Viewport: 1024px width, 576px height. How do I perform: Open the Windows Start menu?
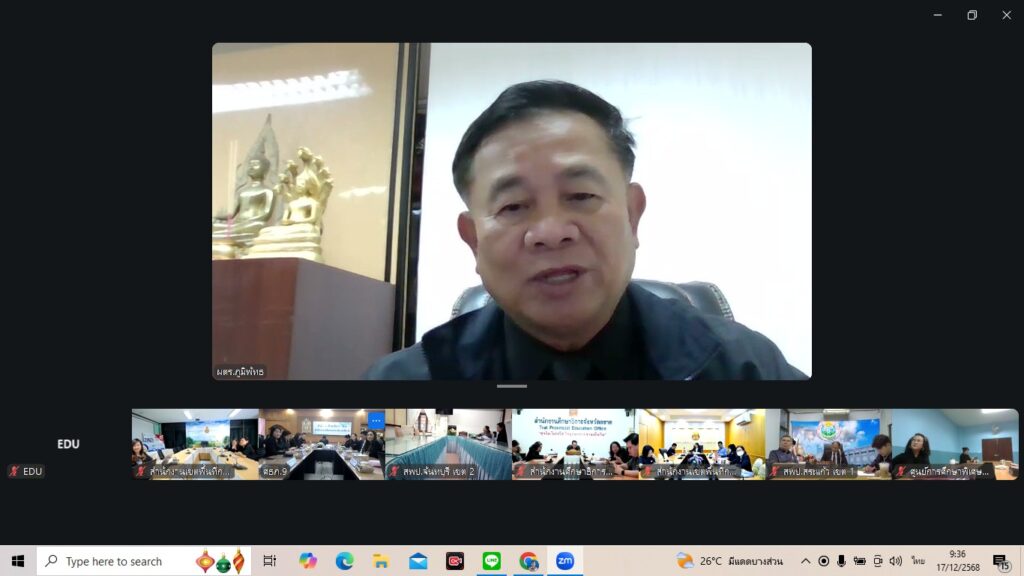pos(18,561)
